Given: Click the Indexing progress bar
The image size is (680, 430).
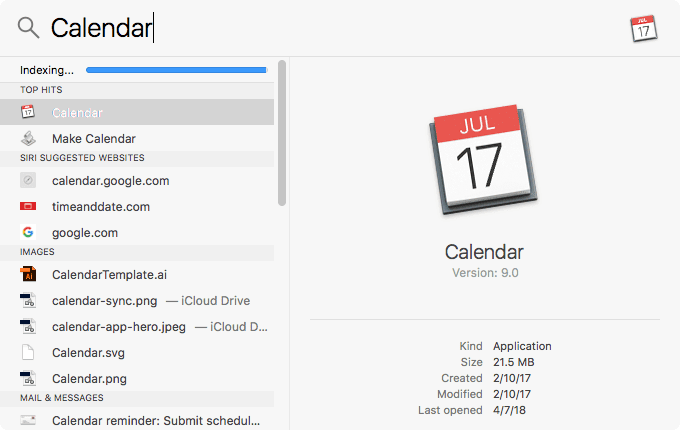Looking at the screenshot, I should (176, 70).
